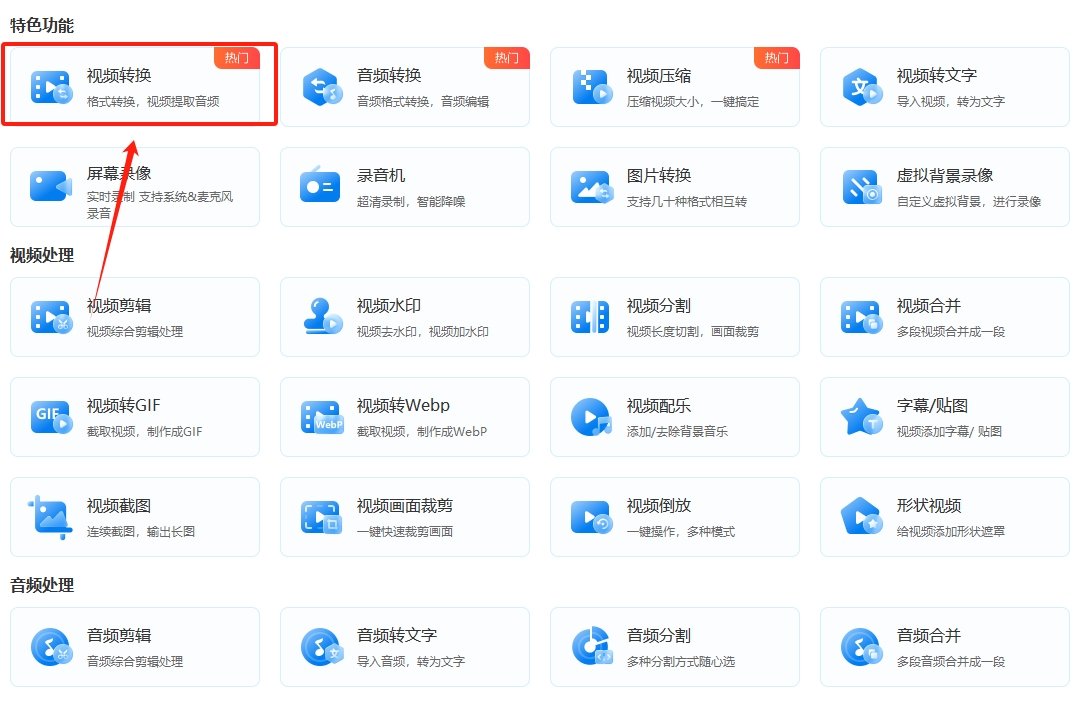The width and height of the screenshot is (1070, 711).
Task: Click the 图片转换 picture icon
Action: click(592, 187)
